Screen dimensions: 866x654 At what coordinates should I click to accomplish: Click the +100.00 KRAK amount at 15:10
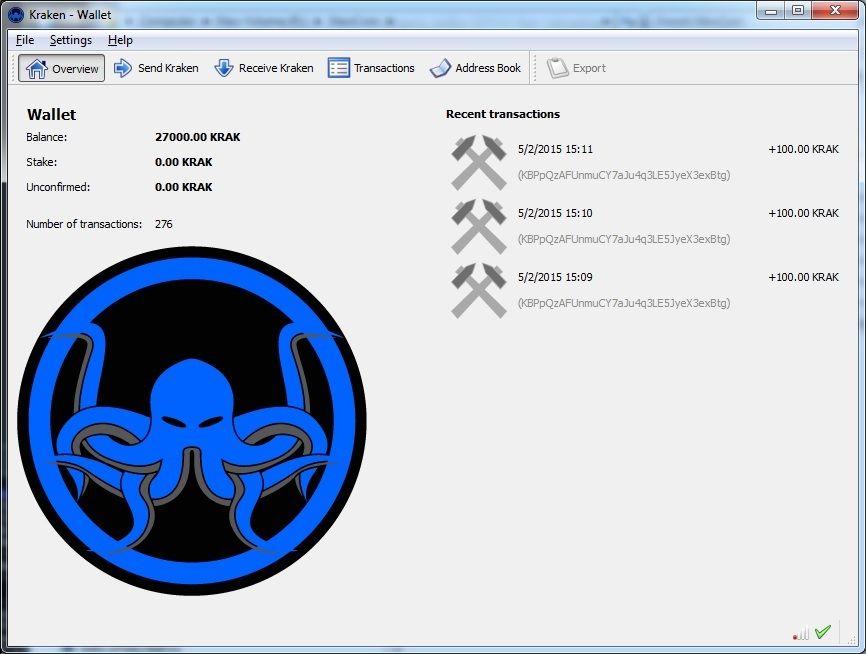pos(804,213)
